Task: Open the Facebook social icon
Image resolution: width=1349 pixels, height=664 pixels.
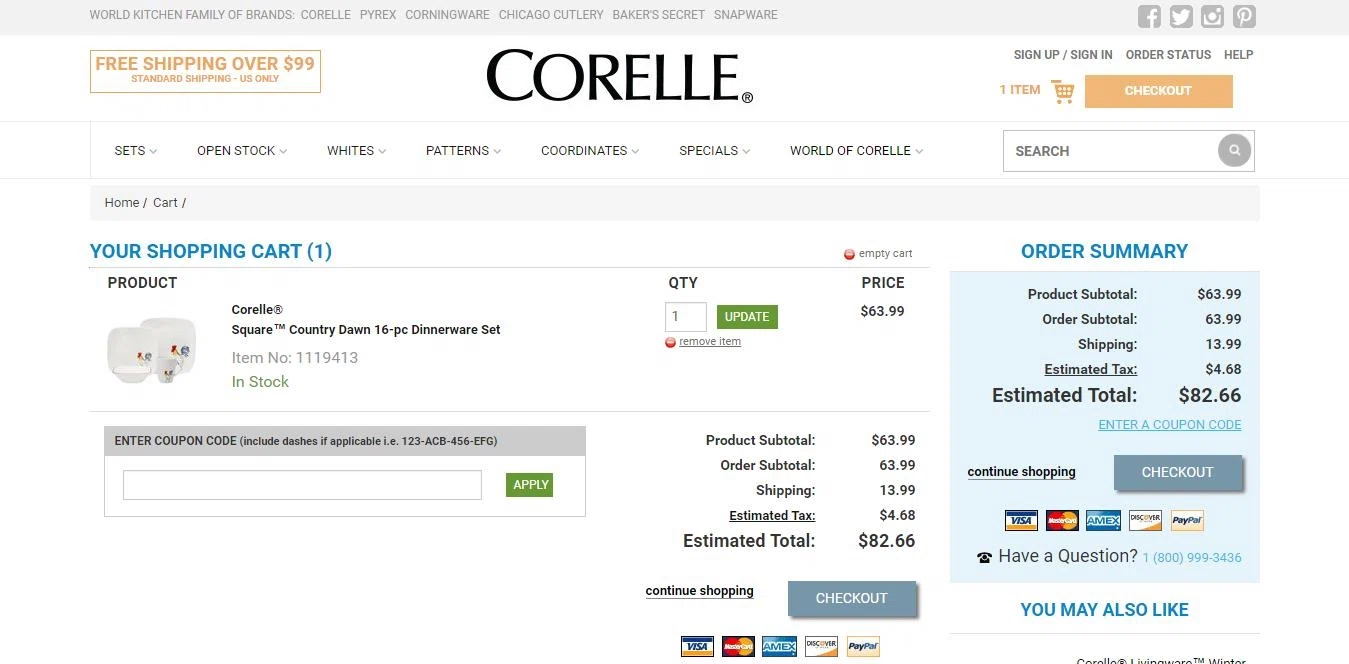Action: [1150, 16]
